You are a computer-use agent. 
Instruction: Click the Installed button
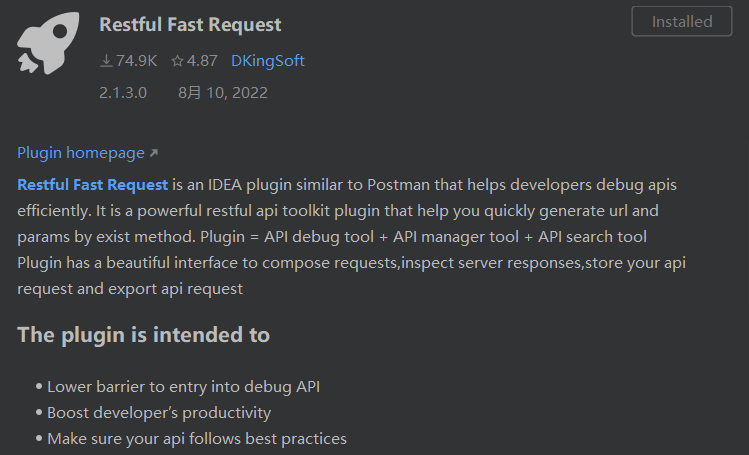[x=682, y=21]
